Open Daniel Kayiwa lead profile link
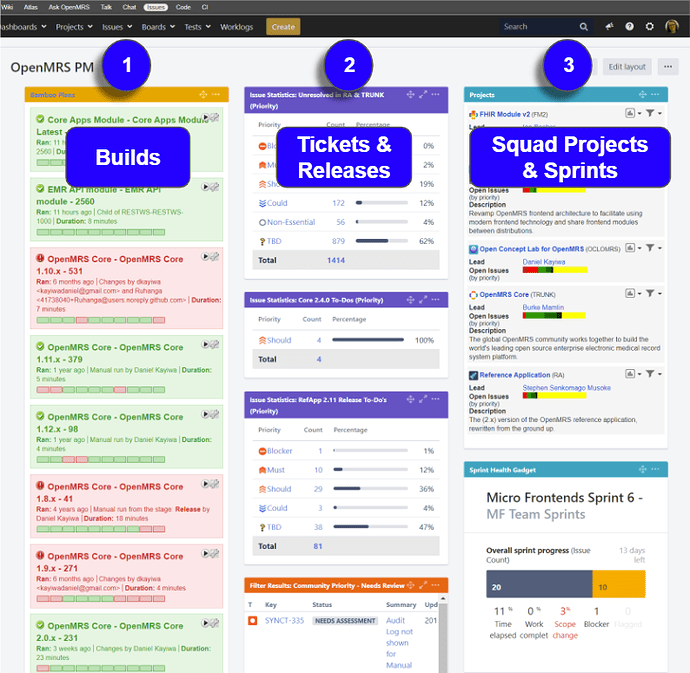The width and height of the screenshot is (690, 673). pyautogui.click(x=544, y=262)
